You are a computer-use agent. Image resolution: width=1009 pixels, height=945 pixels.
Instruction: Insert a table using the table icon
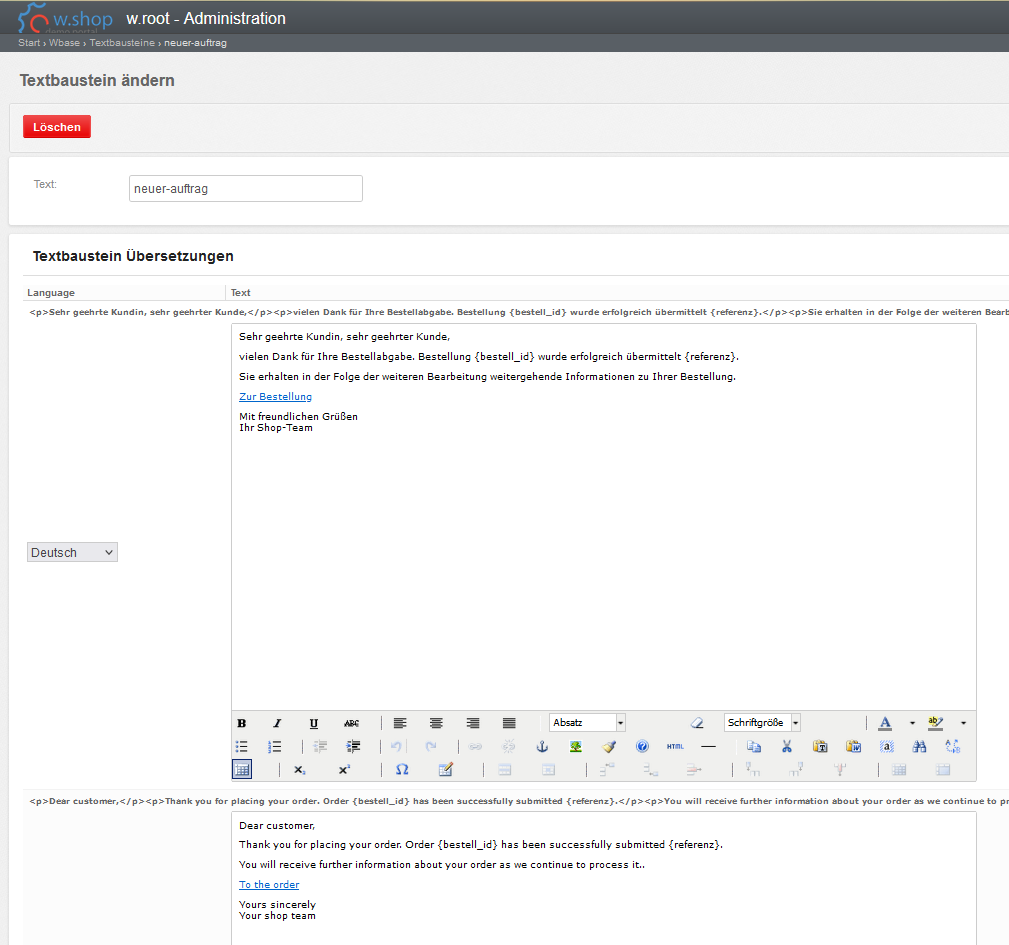pos(242,769)
